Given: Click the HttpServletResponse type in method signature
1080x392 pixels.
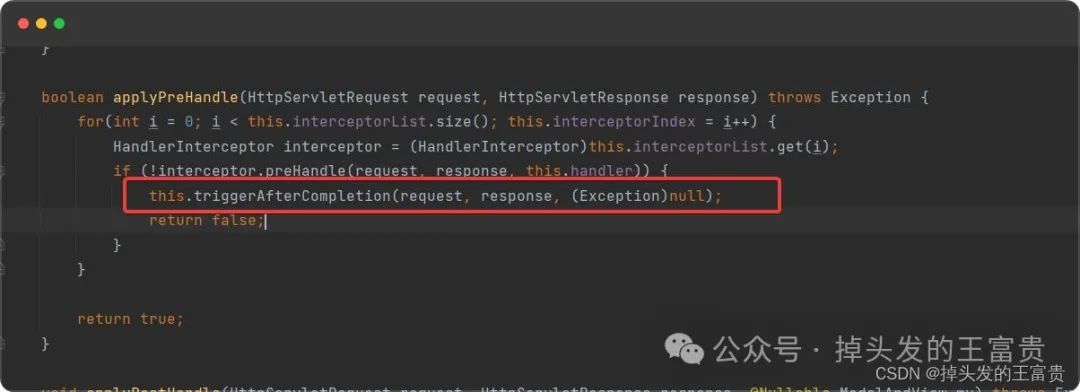Looking at the screenshot, I should pyautogui.click(x=583, y=97).
